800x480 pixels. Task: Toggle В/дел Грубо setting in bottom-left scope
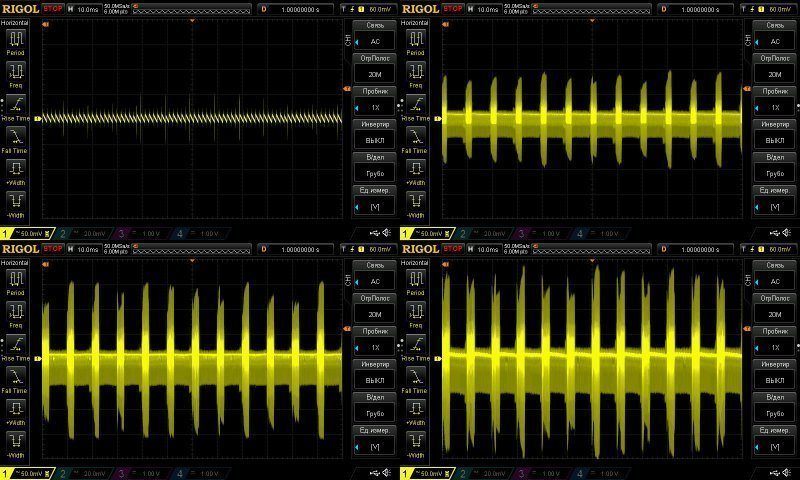(x=375, y=406)
